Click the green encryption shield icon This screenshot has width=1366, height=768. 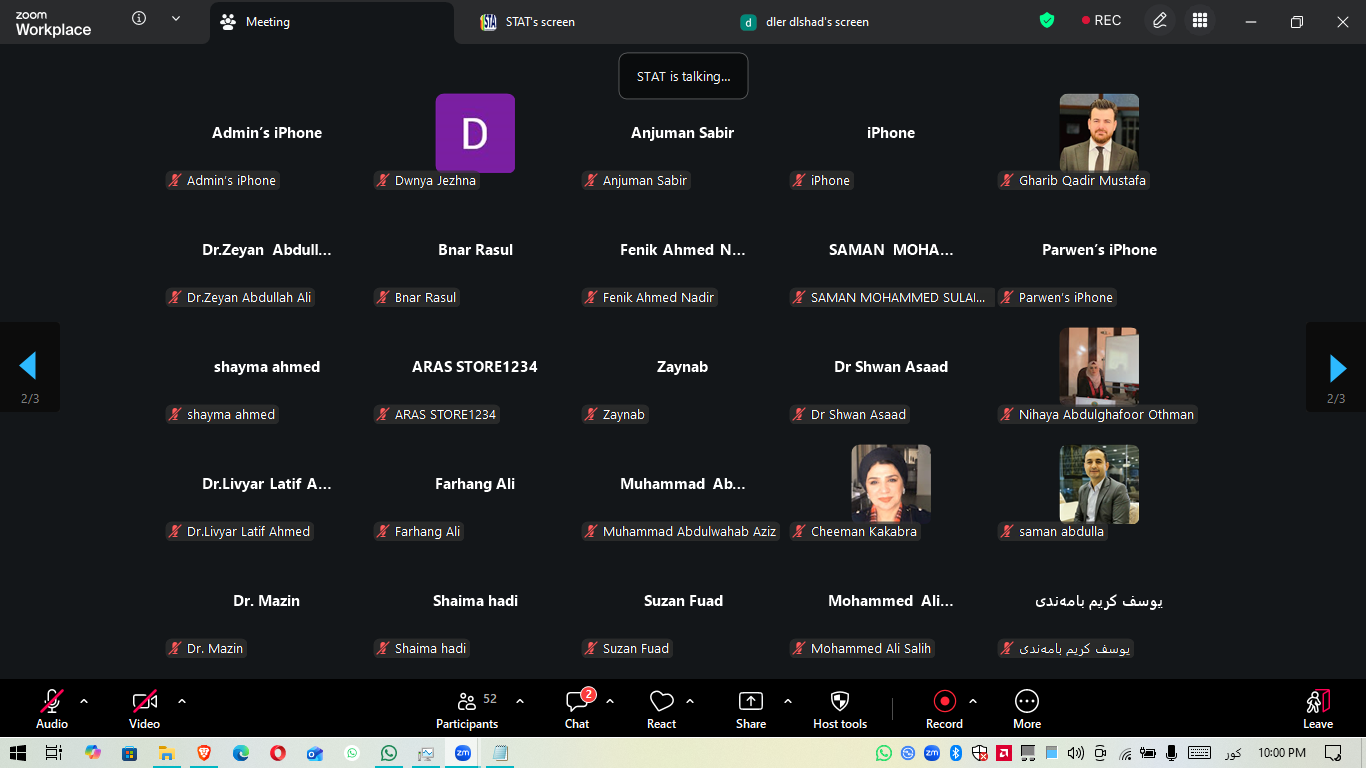[1047, 21]
